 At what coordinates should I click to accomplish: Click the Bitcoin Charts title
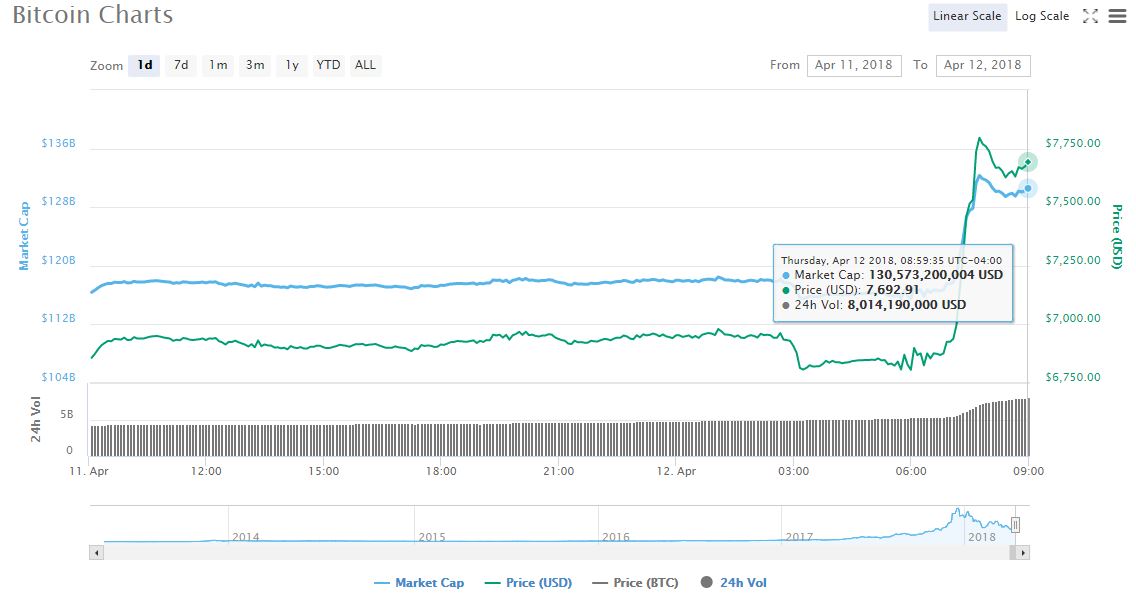93,14
